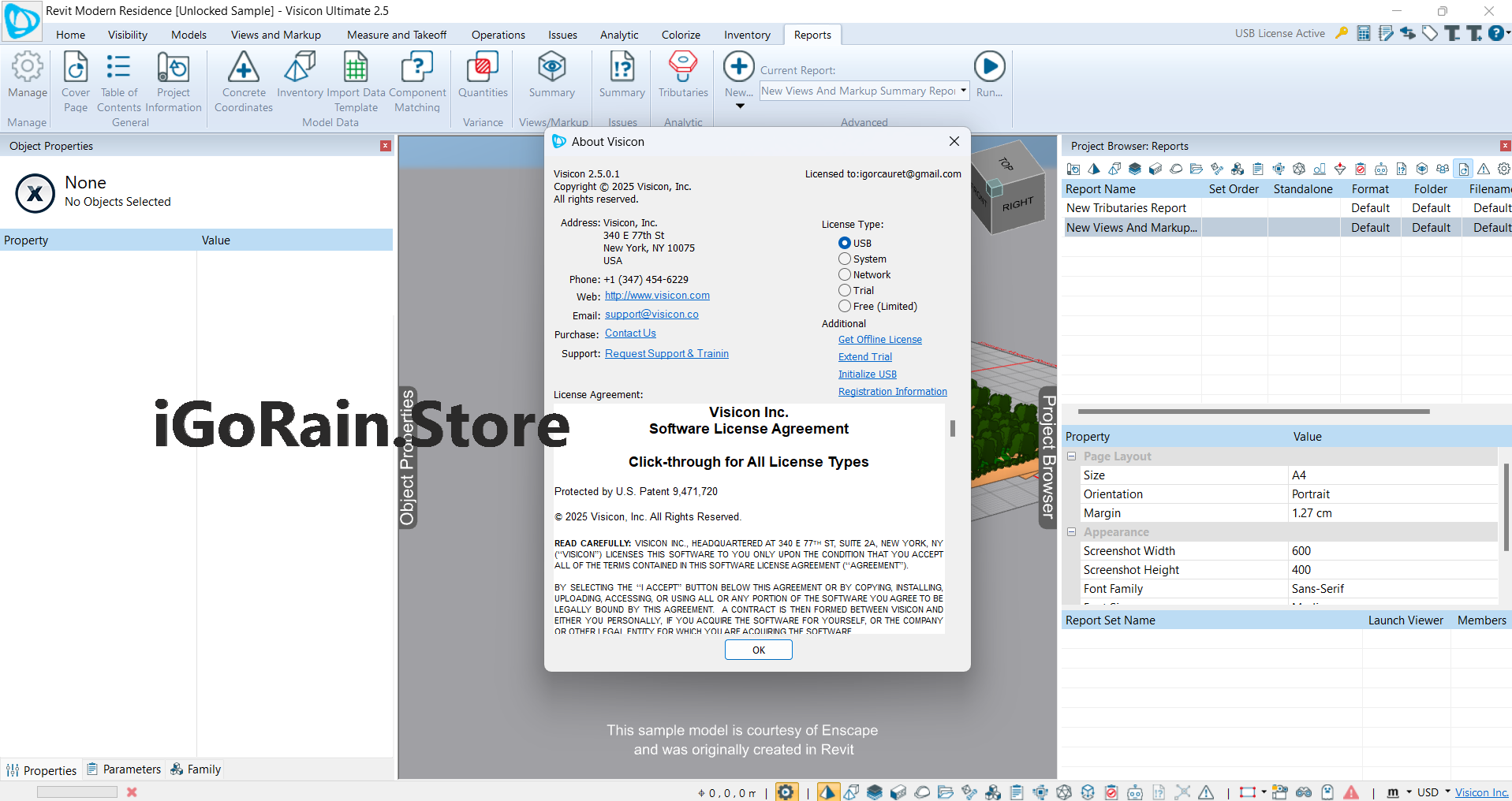Switch to the Inventory ribbon tab

point(746,35)
